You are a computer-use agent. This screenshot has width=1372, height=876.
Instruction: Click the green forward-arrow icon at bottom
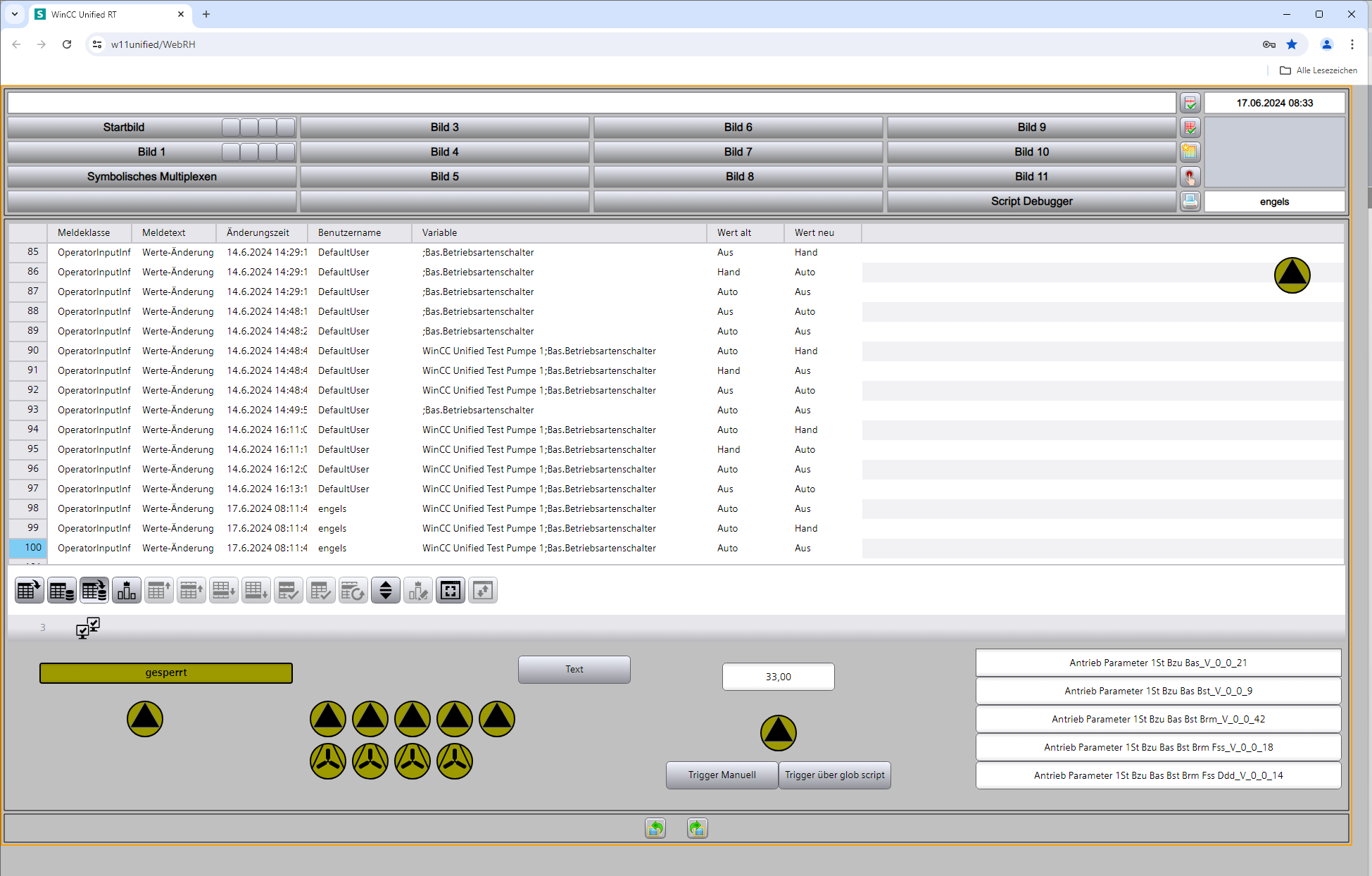pyautogui.click(x=697, y=828)
